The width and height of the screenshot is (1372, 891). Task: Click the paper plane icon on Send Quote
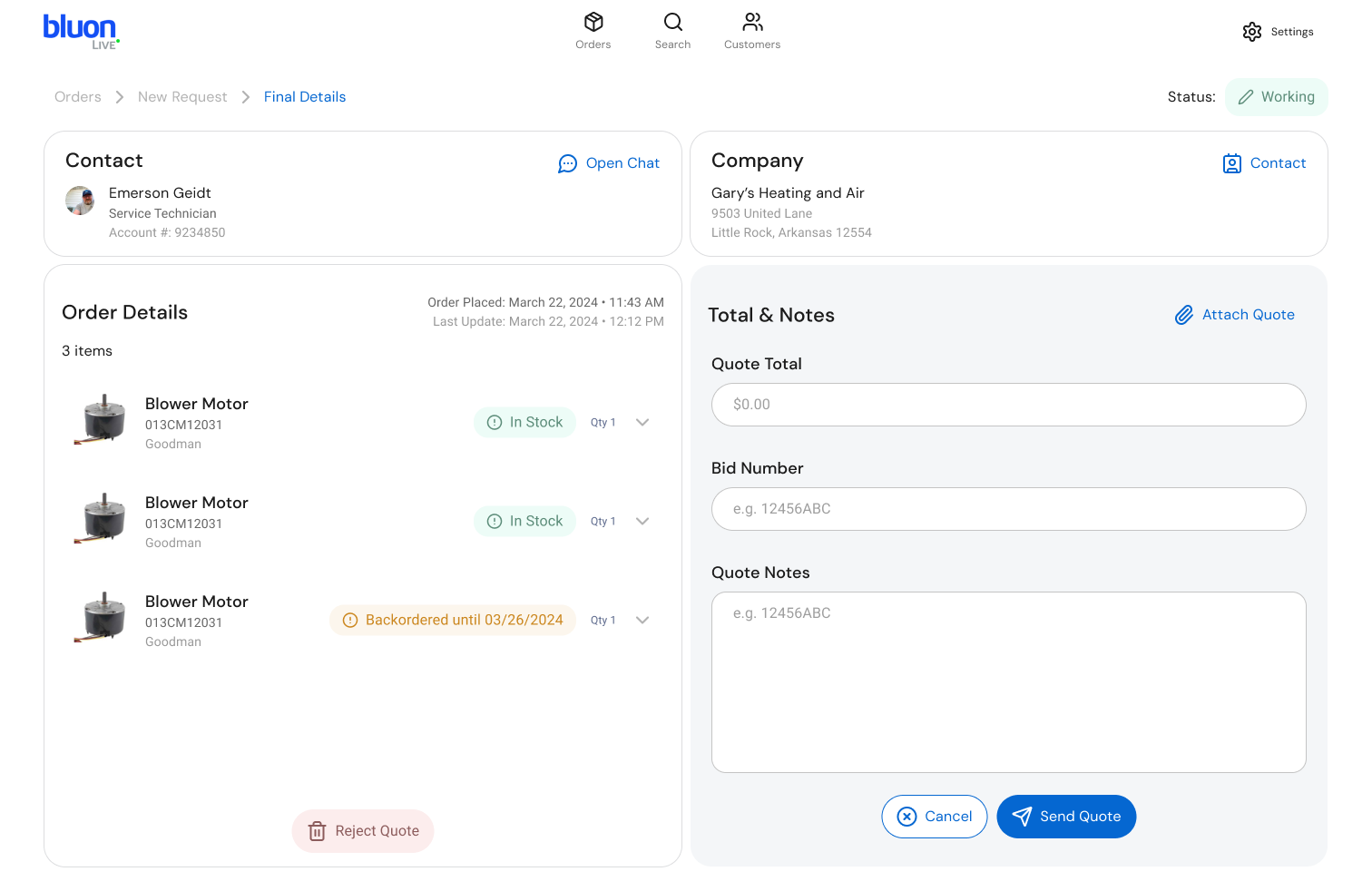coord(1022,817)
